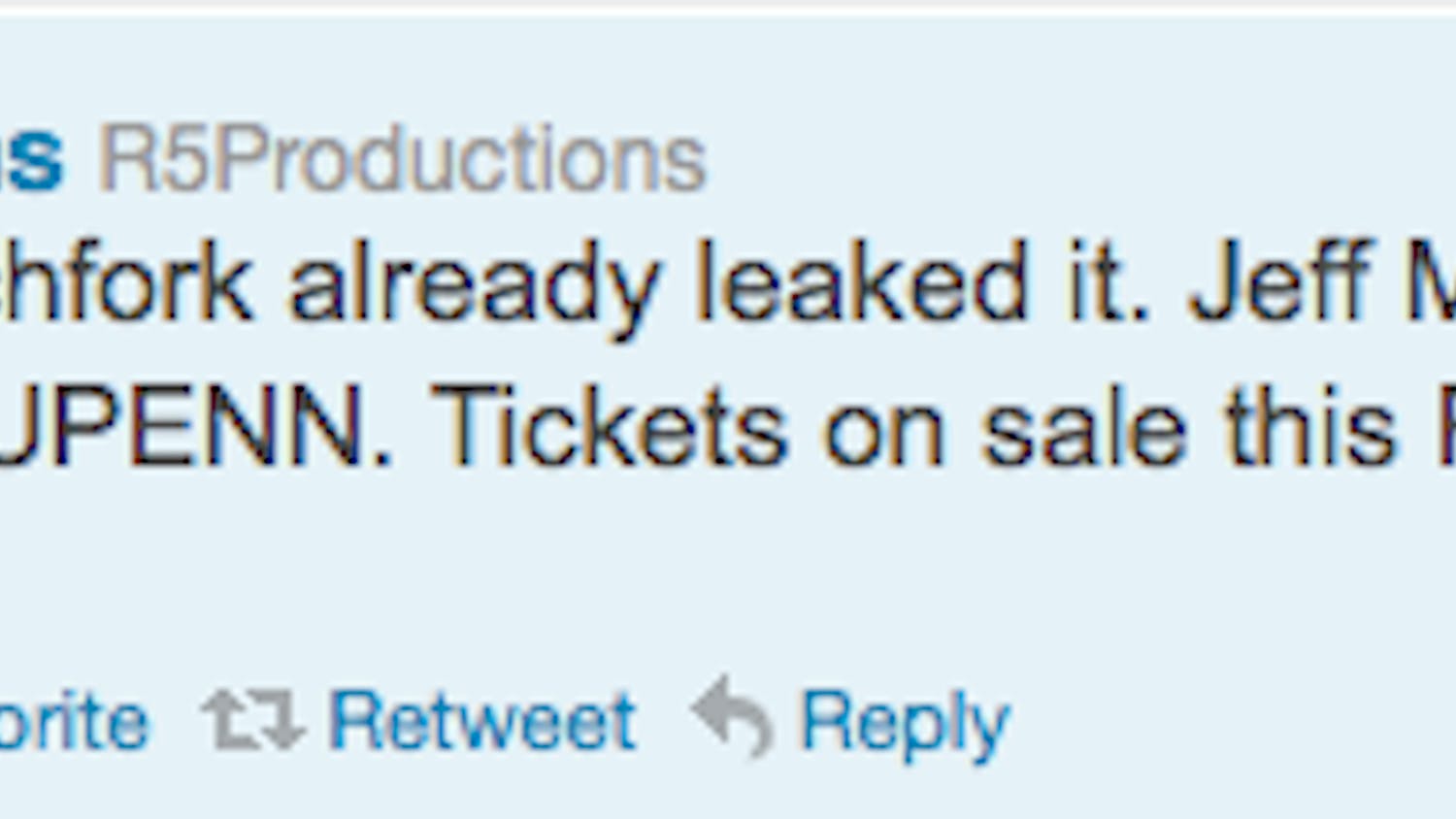Click the Reply arrow icon
Viewport: 1456px width, 819px height.
(733, 716)
